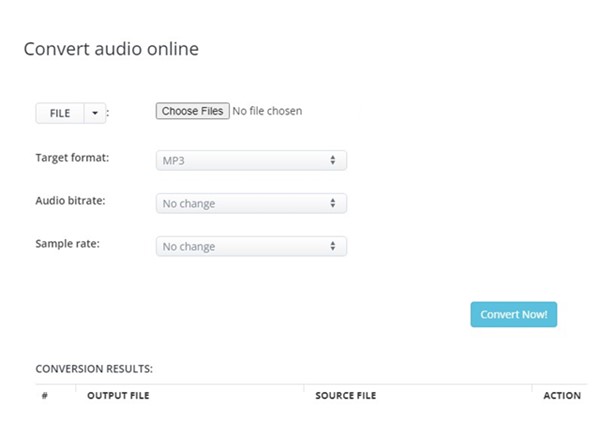Expand the Audio bitrate dropdown

pos(251,203)
